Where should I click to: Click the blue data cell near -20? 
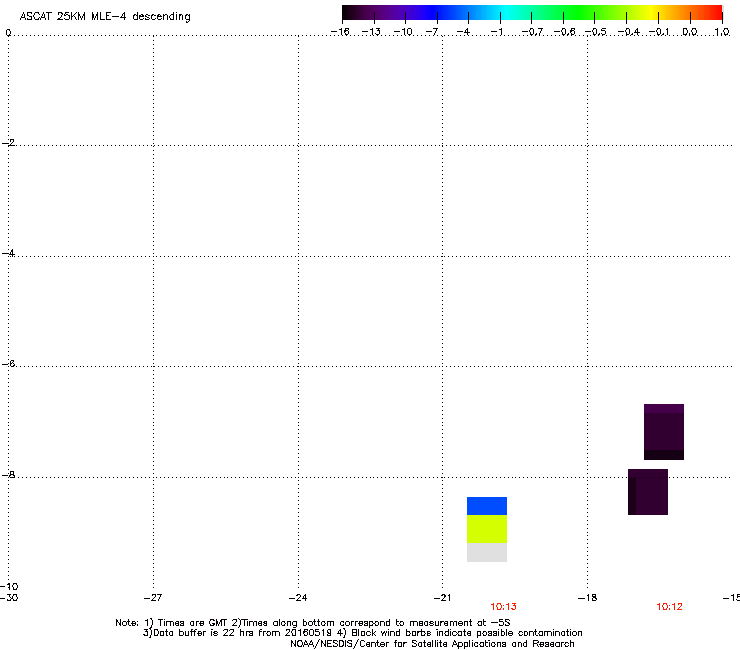487,506
